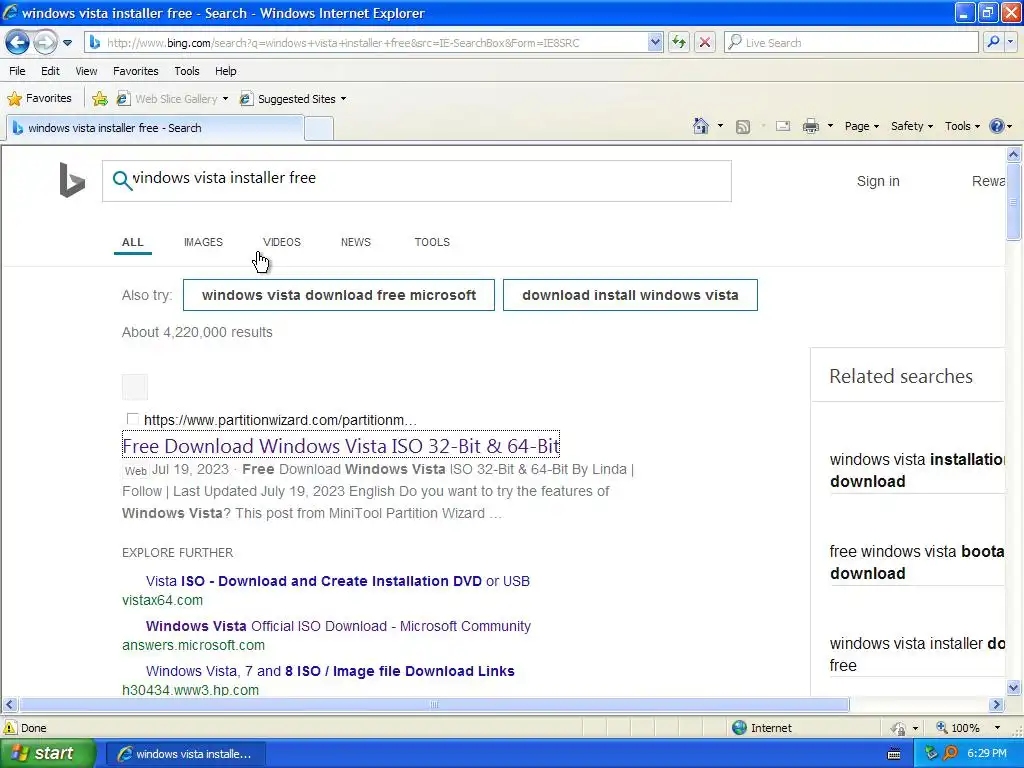Open the Tools menu in menu bar
The image size is (1024, 768).
tap(187, 71)
